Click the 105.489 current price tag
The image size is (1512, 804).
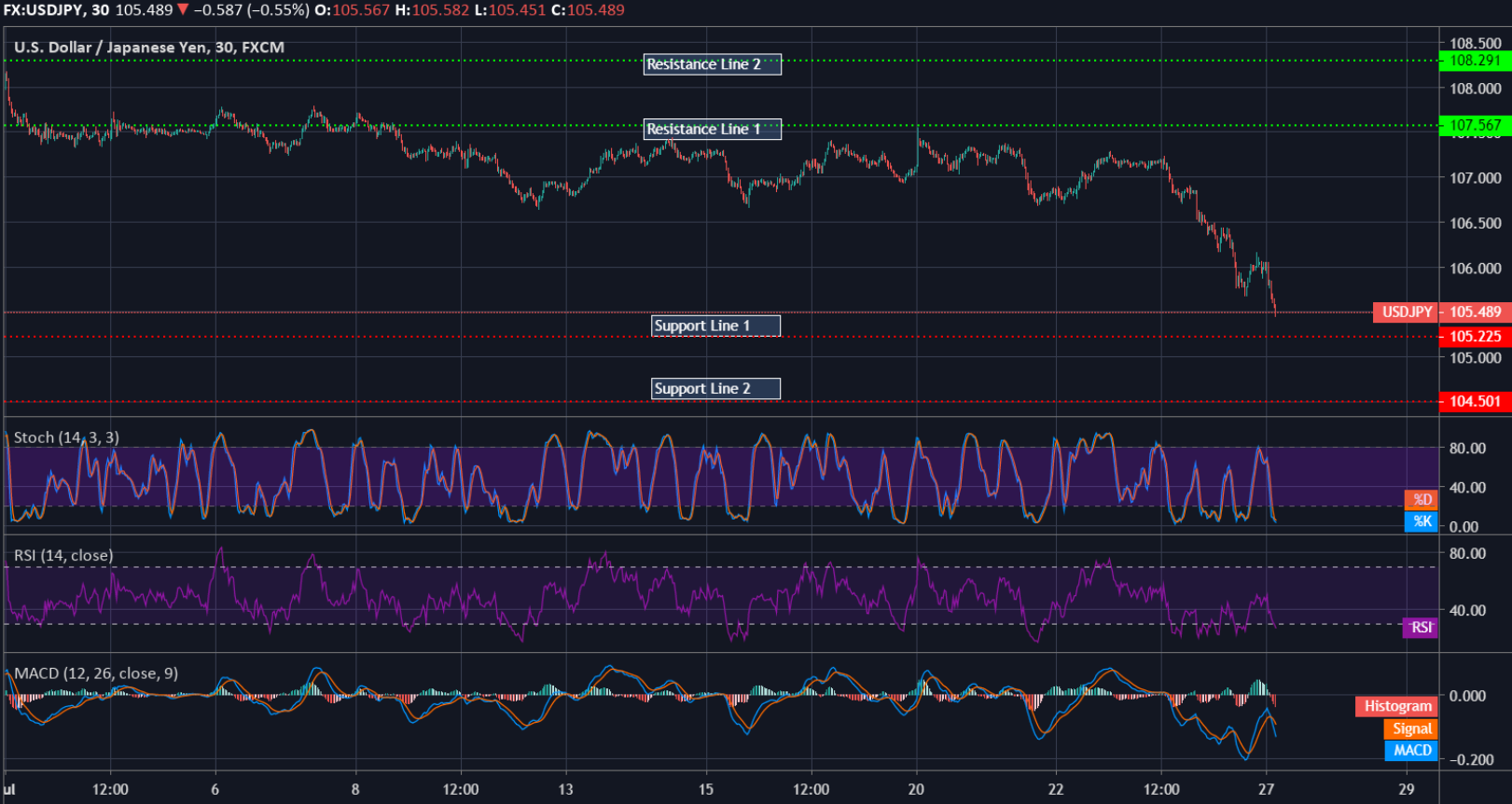[x=1475, y=312]
